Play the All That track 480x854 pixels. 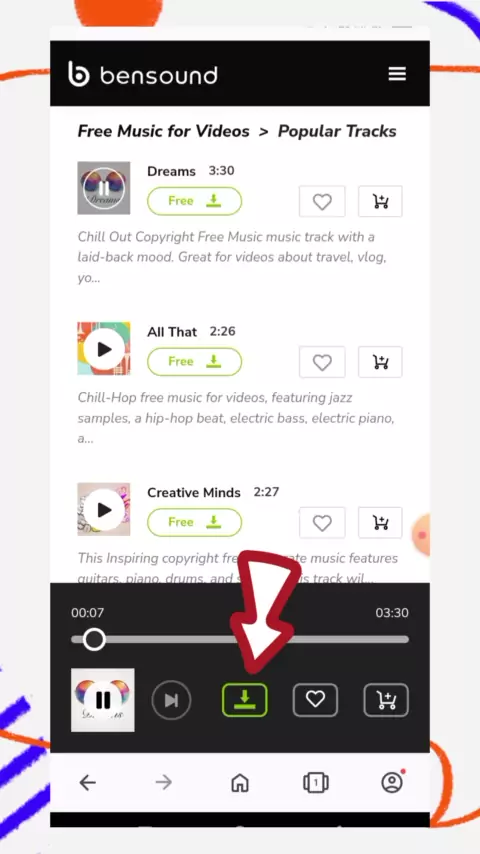(x=104, y=349)
